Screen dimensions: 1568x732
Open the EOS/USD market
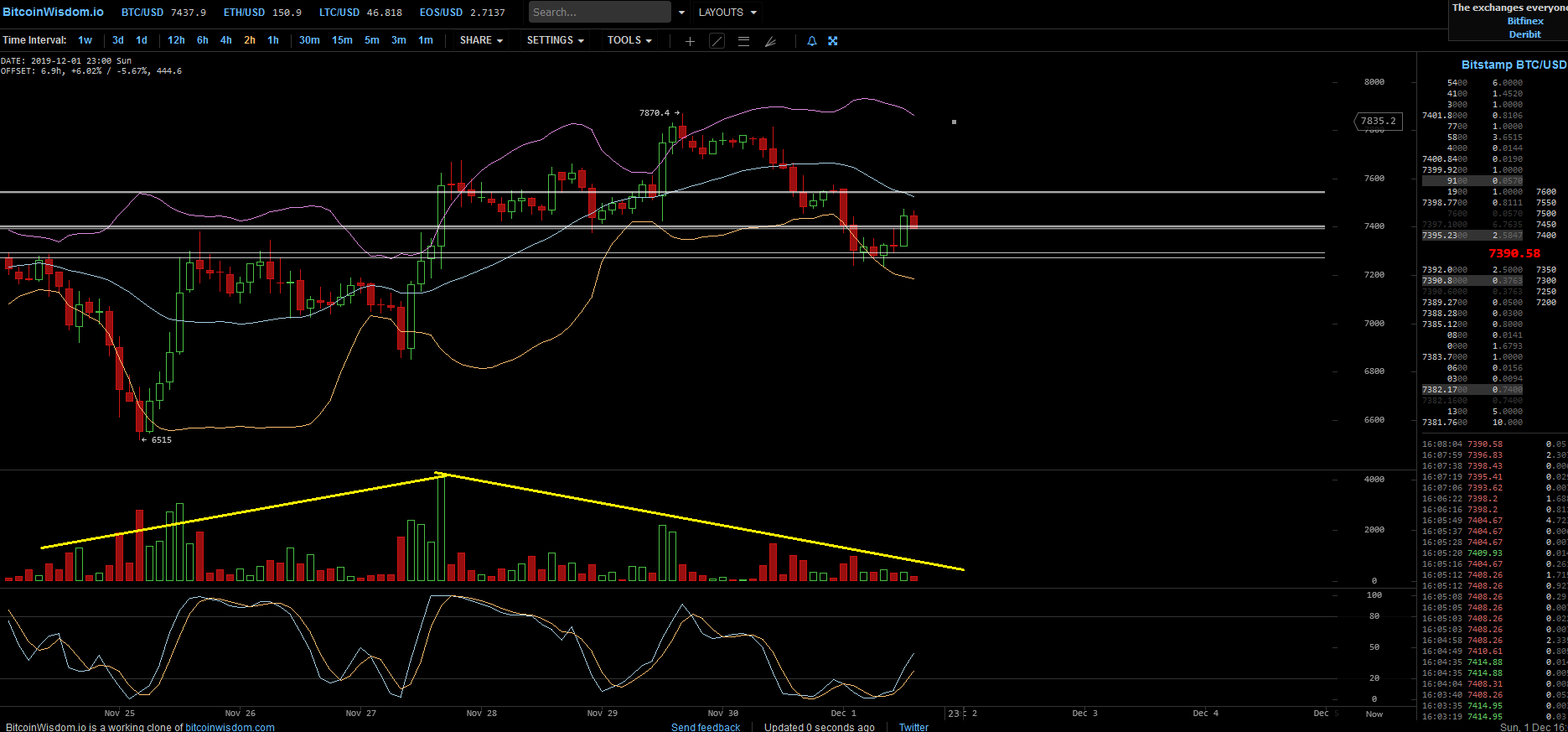tap(463, 13)
